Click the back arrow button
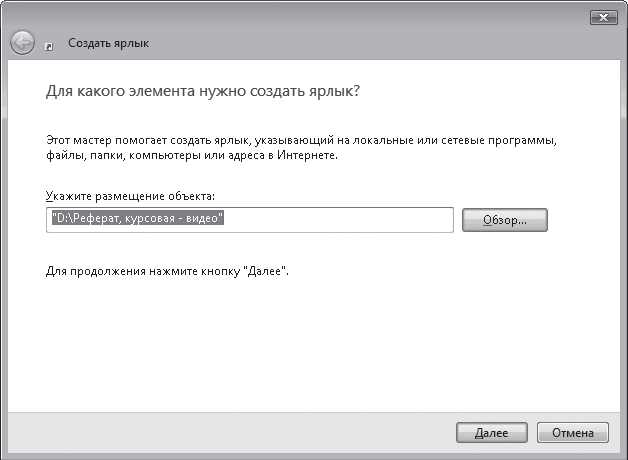This screenshot has height=460, width=628. click(x=22, y=43)
